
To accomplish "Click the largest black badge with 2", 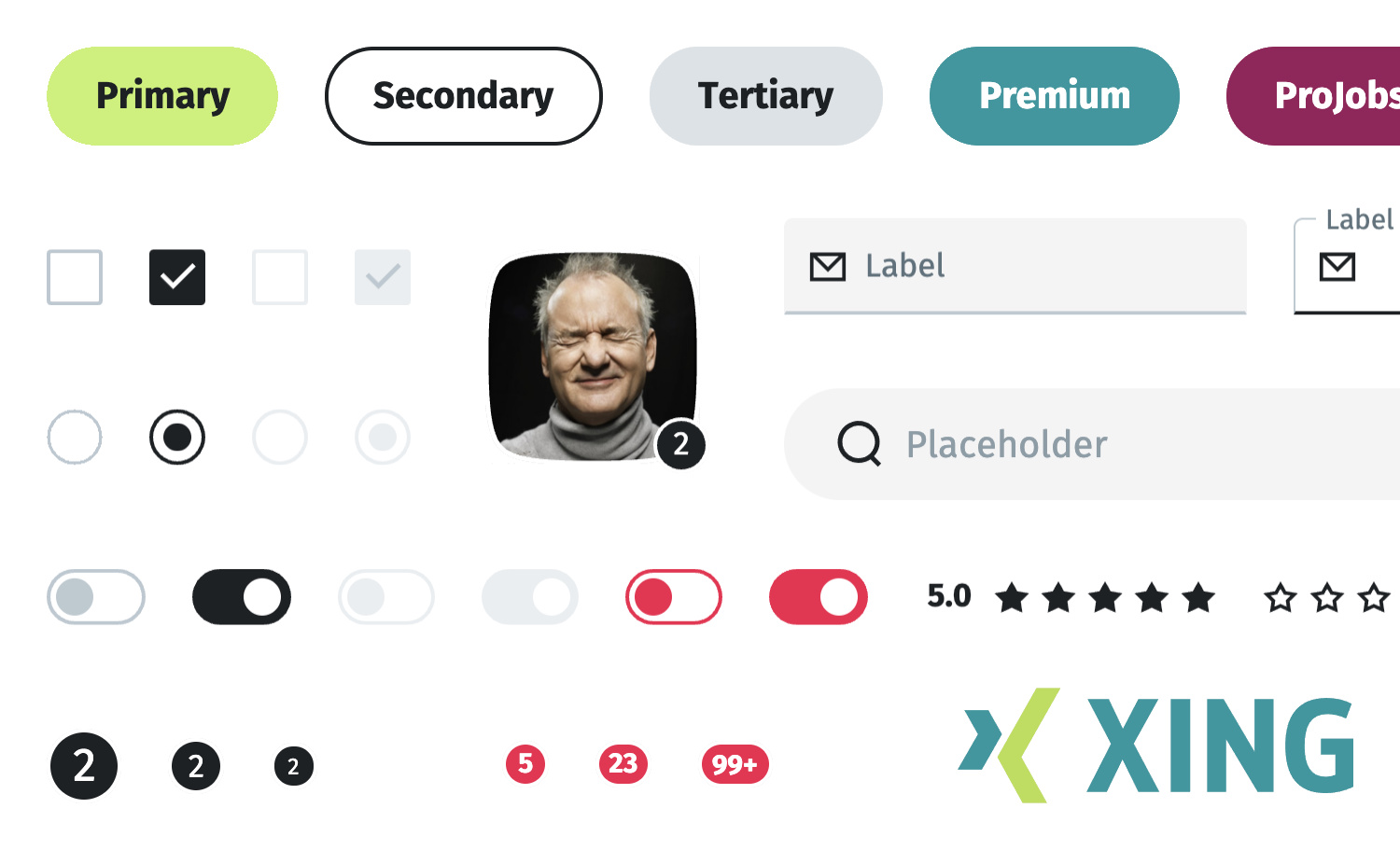I will (x=84, y=766).
